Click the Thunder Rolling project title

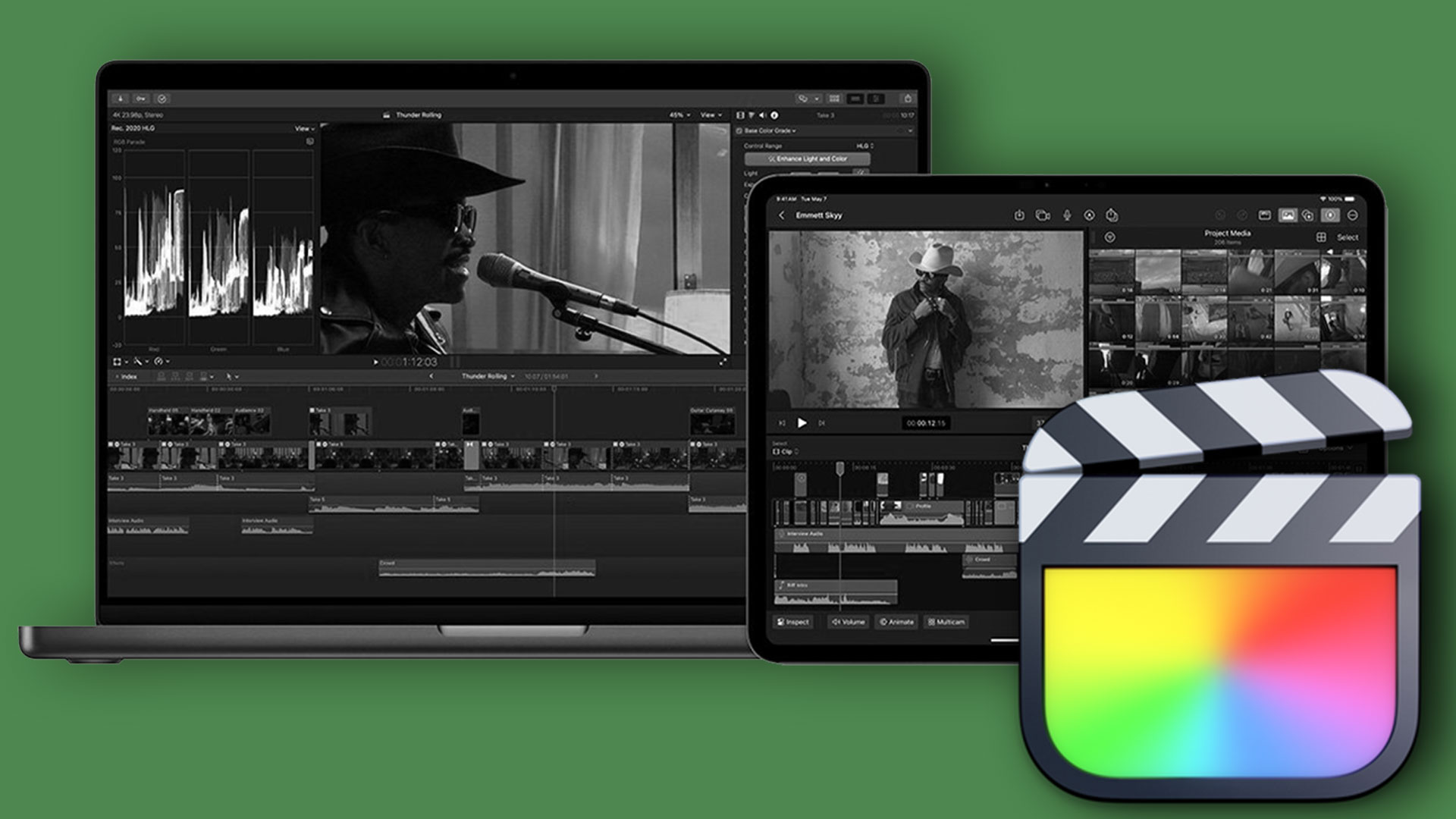coord(419,115)
